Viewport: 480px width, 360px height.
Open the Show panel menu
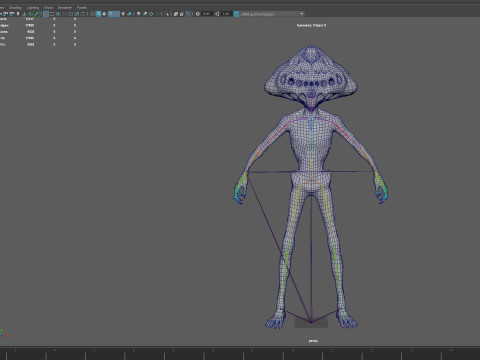[x=49, y=7]
